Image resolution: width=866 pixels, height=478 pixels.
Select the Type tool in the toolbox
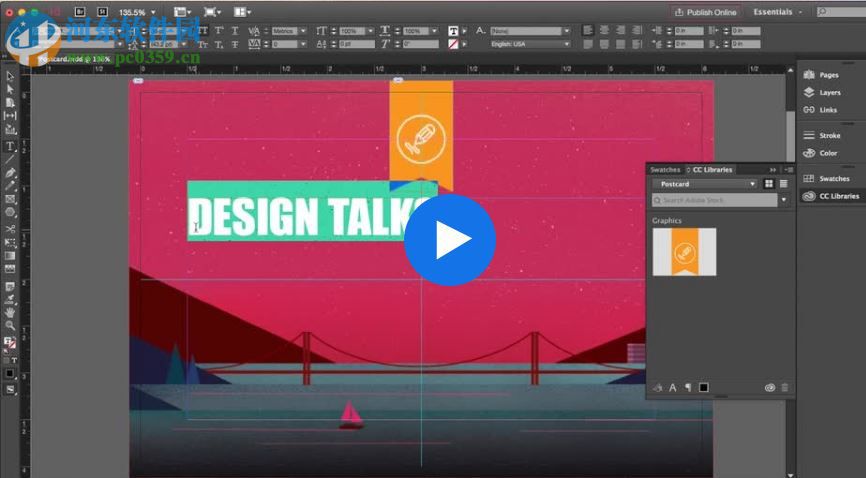10,146
